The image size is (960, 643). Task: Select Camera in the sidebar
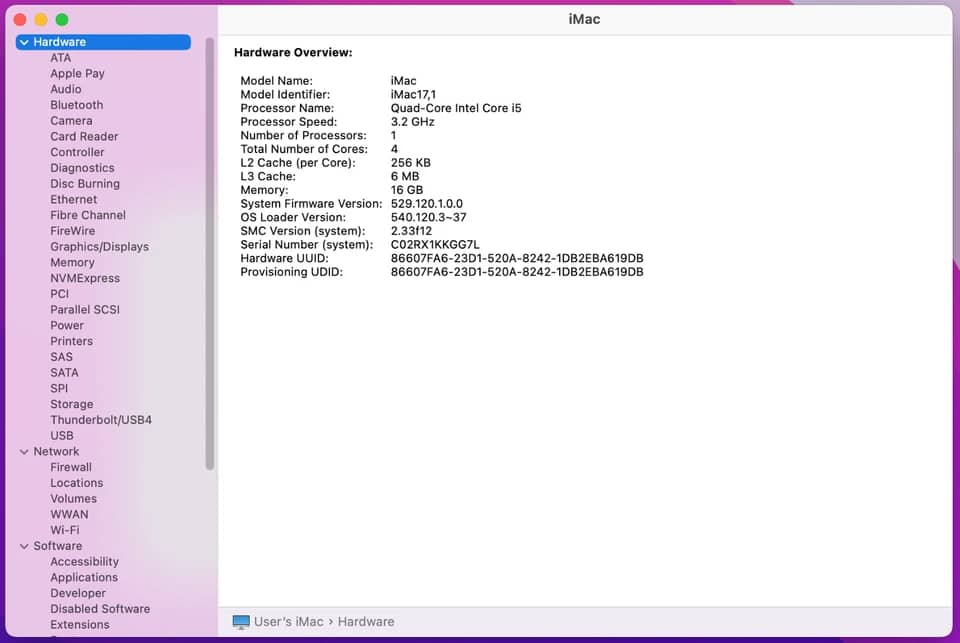coord(71,121)
